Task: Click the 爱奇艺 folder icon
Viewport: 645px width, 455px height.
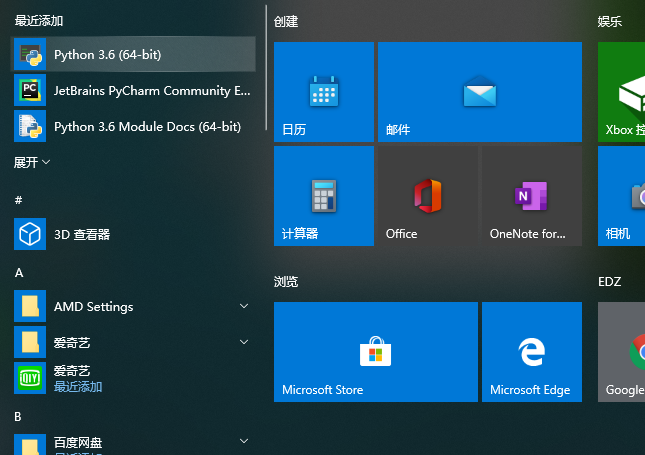Action: pyautogui.click(x=30, y=342)
